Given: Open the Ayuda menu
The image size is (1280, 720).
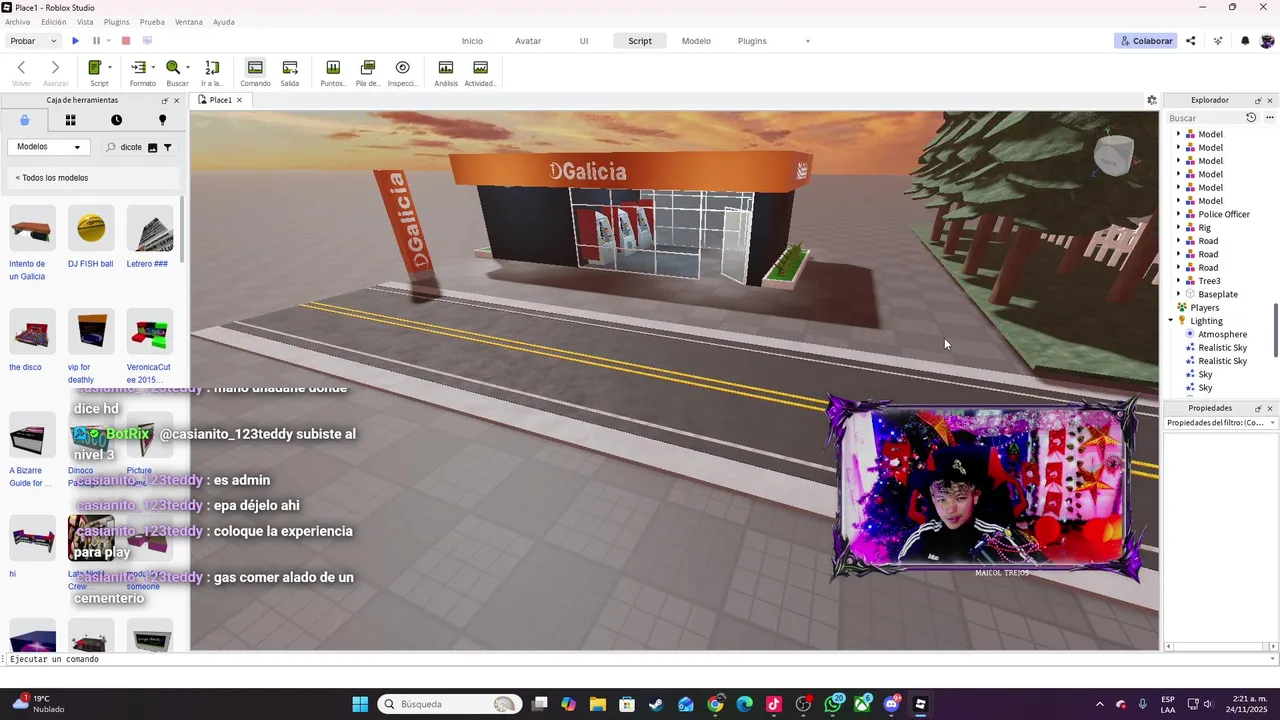Looking at the screenshot, I should click(x=224, y=22).
